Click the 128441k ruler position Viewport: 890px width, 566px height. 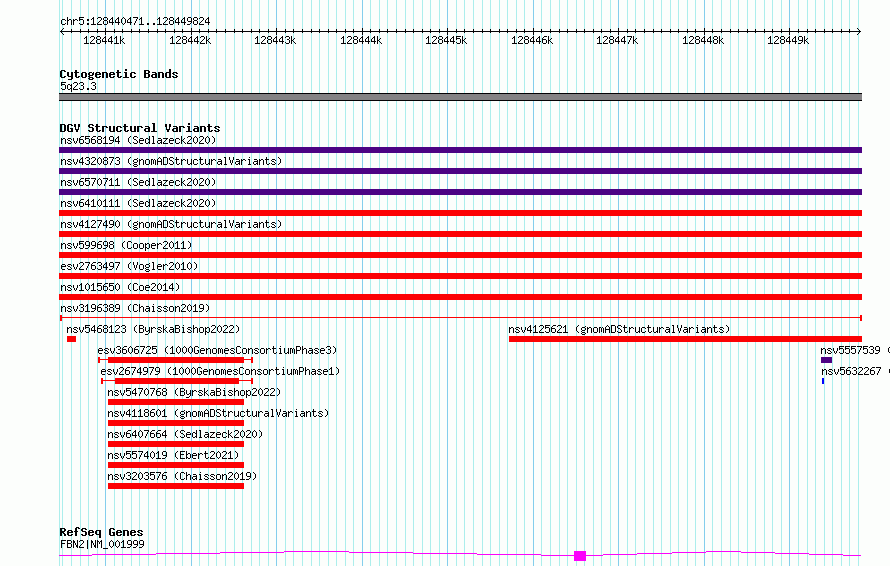(104, 40)
